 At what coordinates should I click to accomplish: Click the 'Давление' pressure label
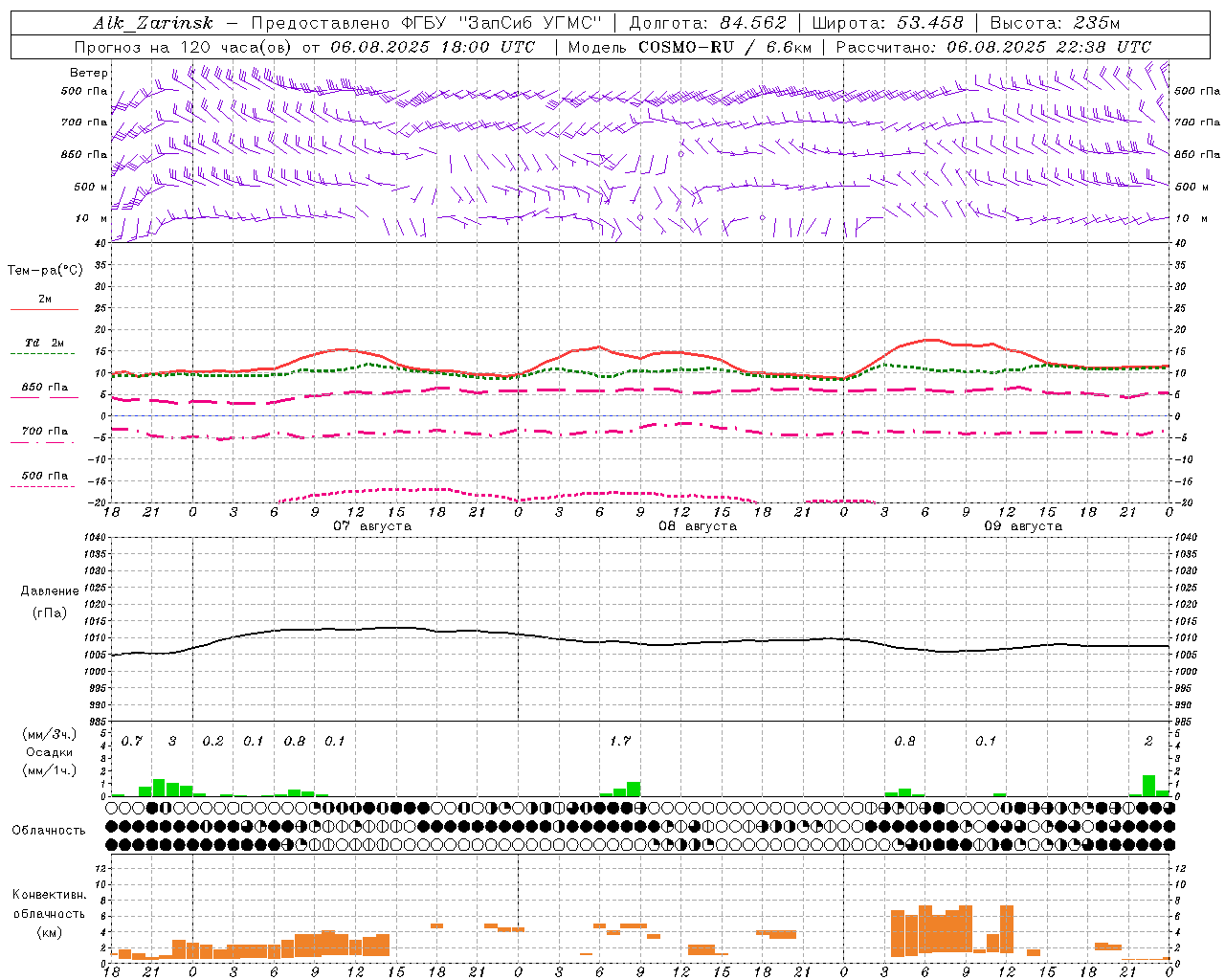(x=50, y=591)
